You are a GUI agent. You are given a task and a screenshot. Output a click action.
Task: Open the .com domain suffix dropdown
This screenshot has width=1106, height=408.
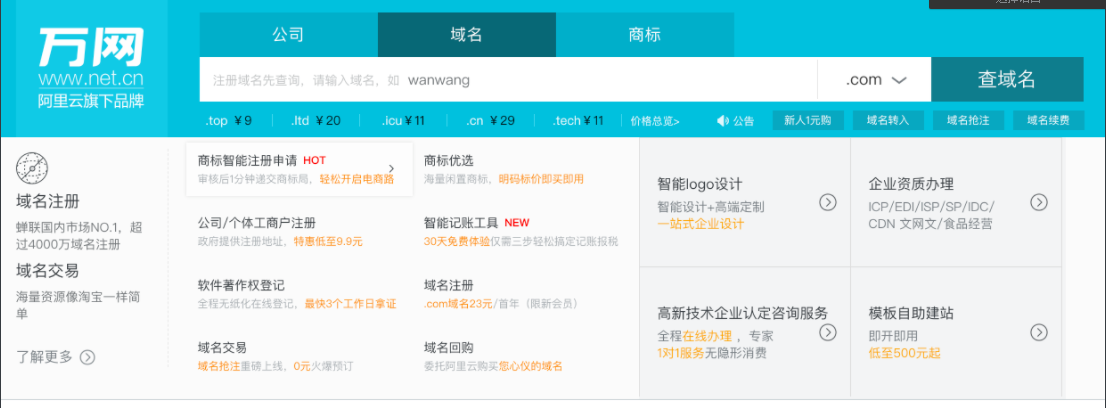(x=875, y=80)
